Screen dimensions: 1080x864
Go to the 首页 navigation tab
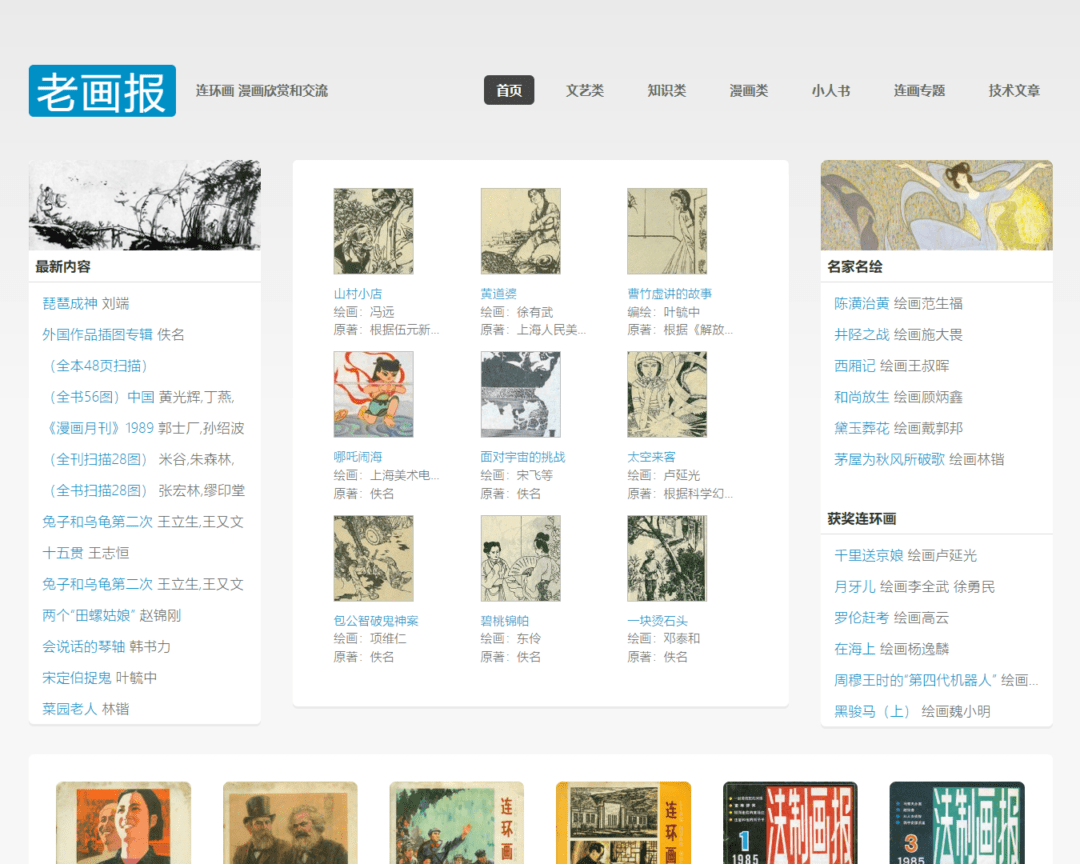(x=509, y=90)
